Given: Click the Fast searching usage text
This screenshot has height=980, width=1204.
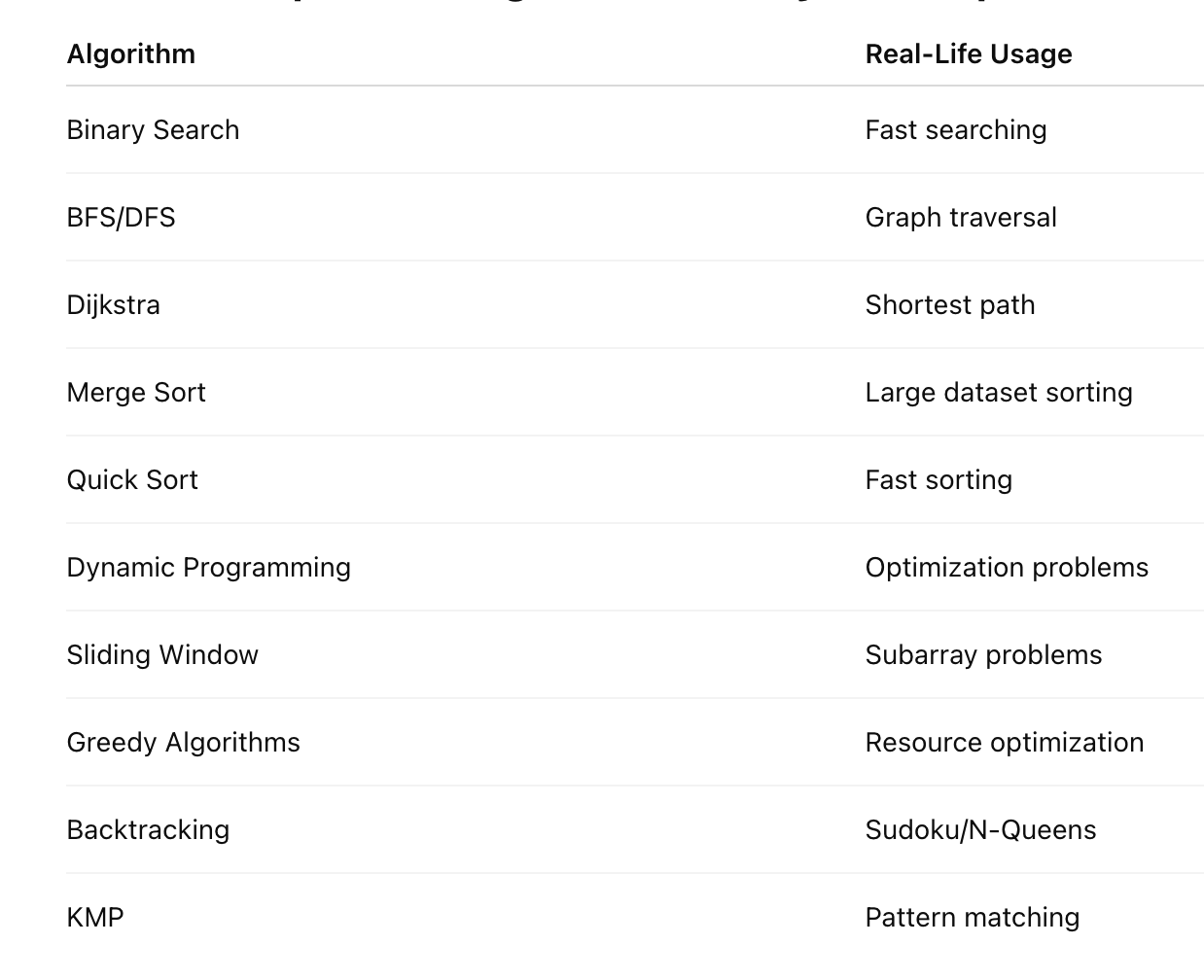Looking at the screenshot, I should (x=956, y=130).
